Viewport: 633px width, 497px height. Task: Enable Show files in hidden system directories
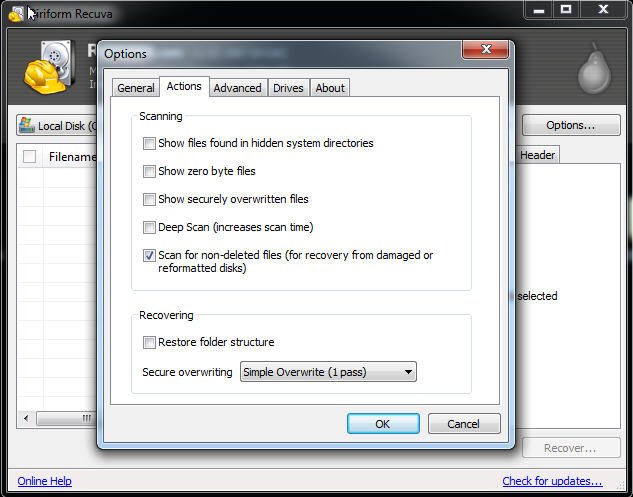pyautogui.click(x=149, y=143)
